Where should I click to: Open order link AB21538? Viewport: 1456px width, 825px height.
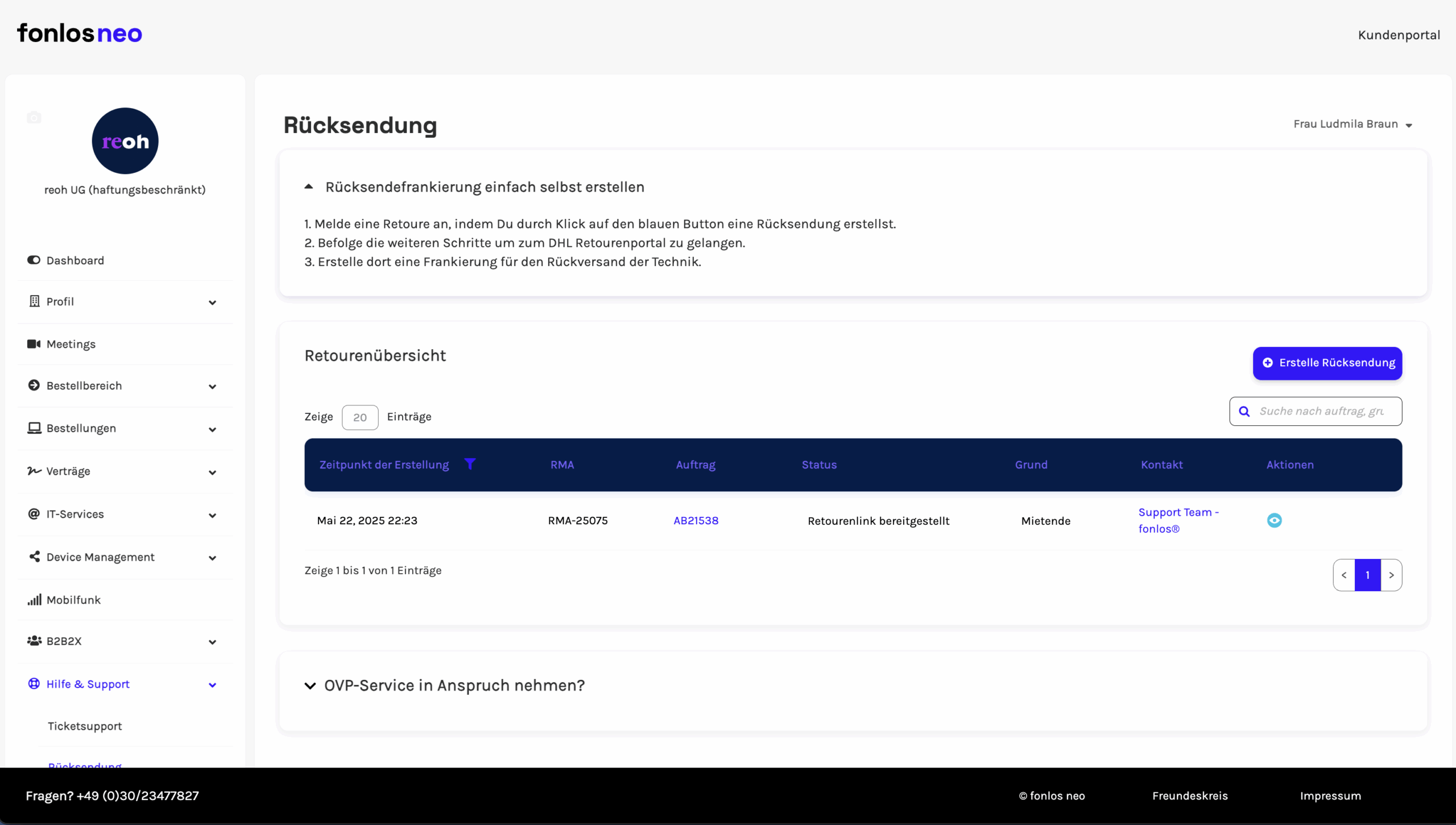point(696,520)
